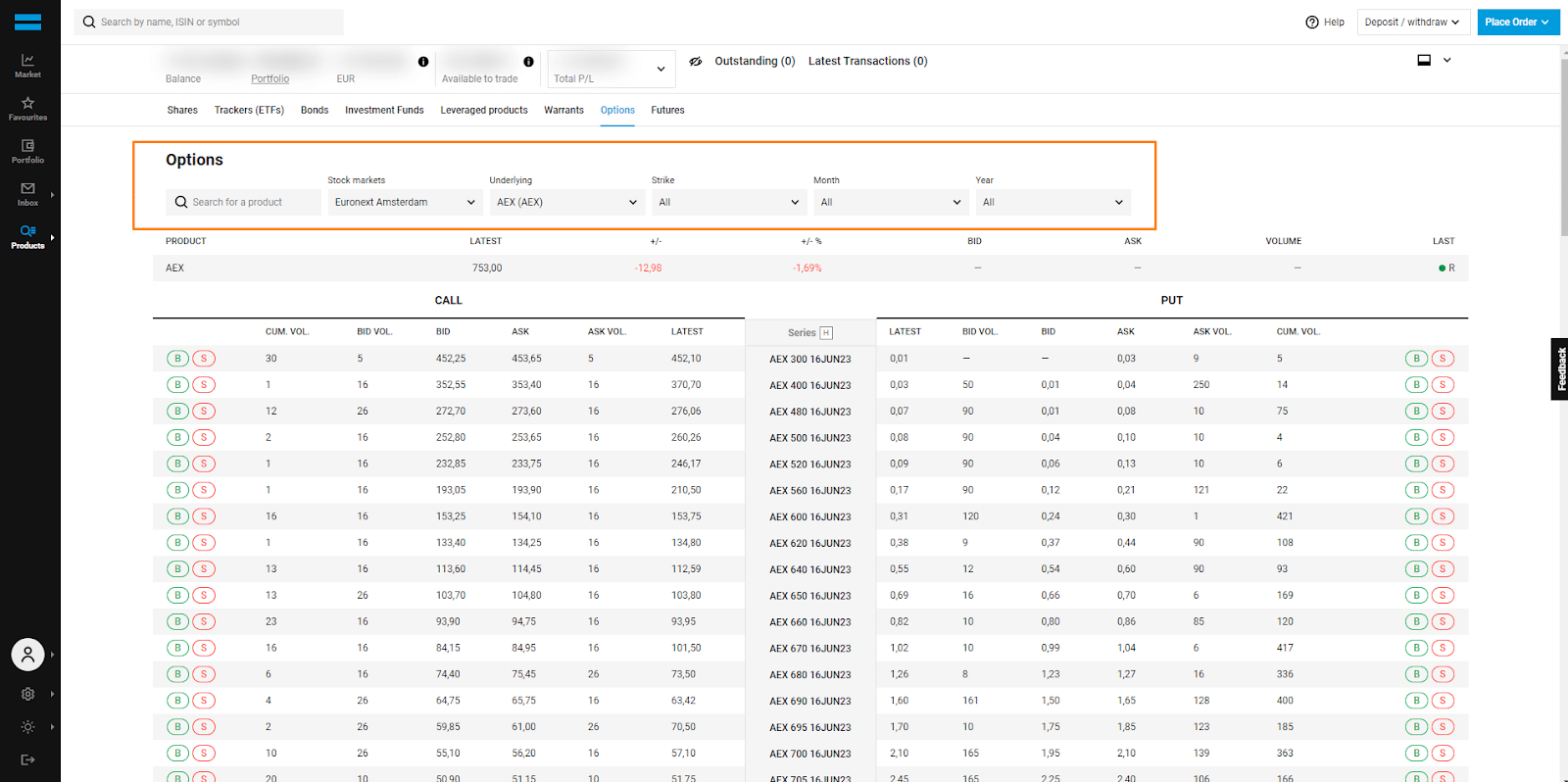Click the Portfolio link under balance

point(269,78)
